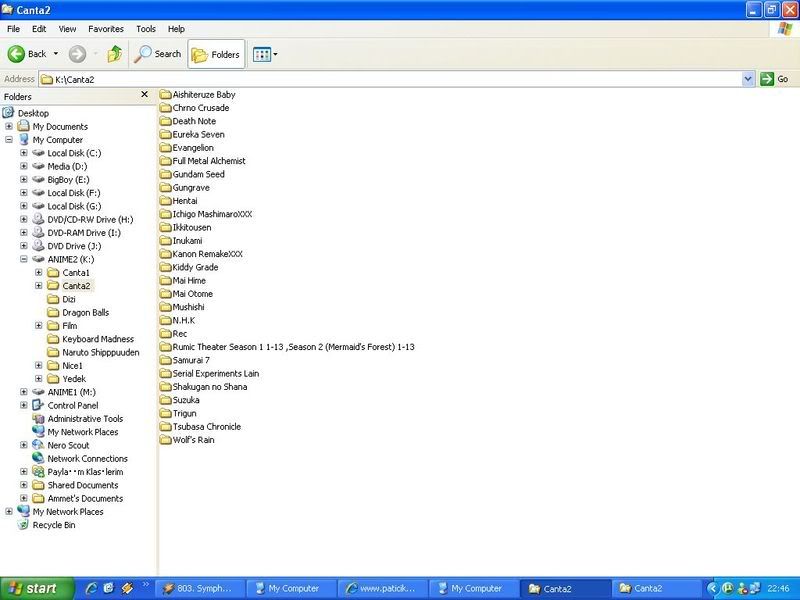
Task: Open the address bar dropdown arrow
Action: point(748,79)
